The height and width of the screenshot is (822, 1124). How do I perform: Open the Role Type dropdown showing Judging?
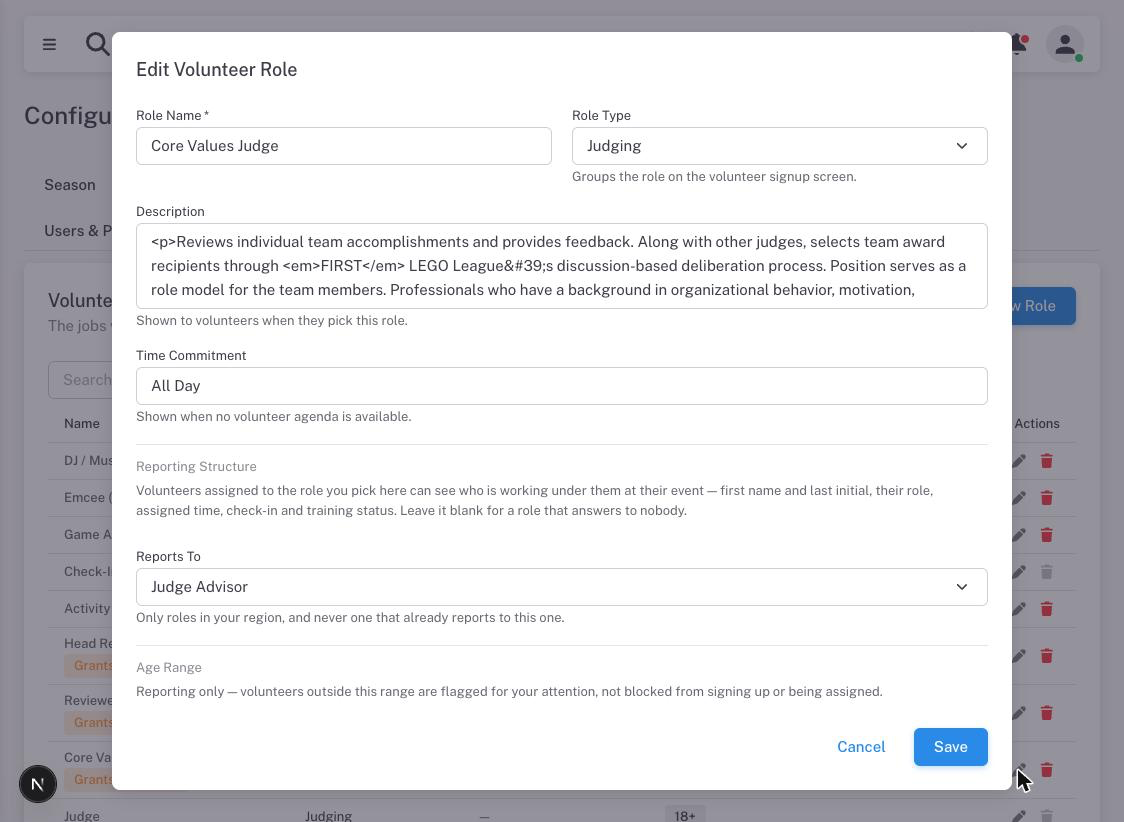(x=779, y=146)
